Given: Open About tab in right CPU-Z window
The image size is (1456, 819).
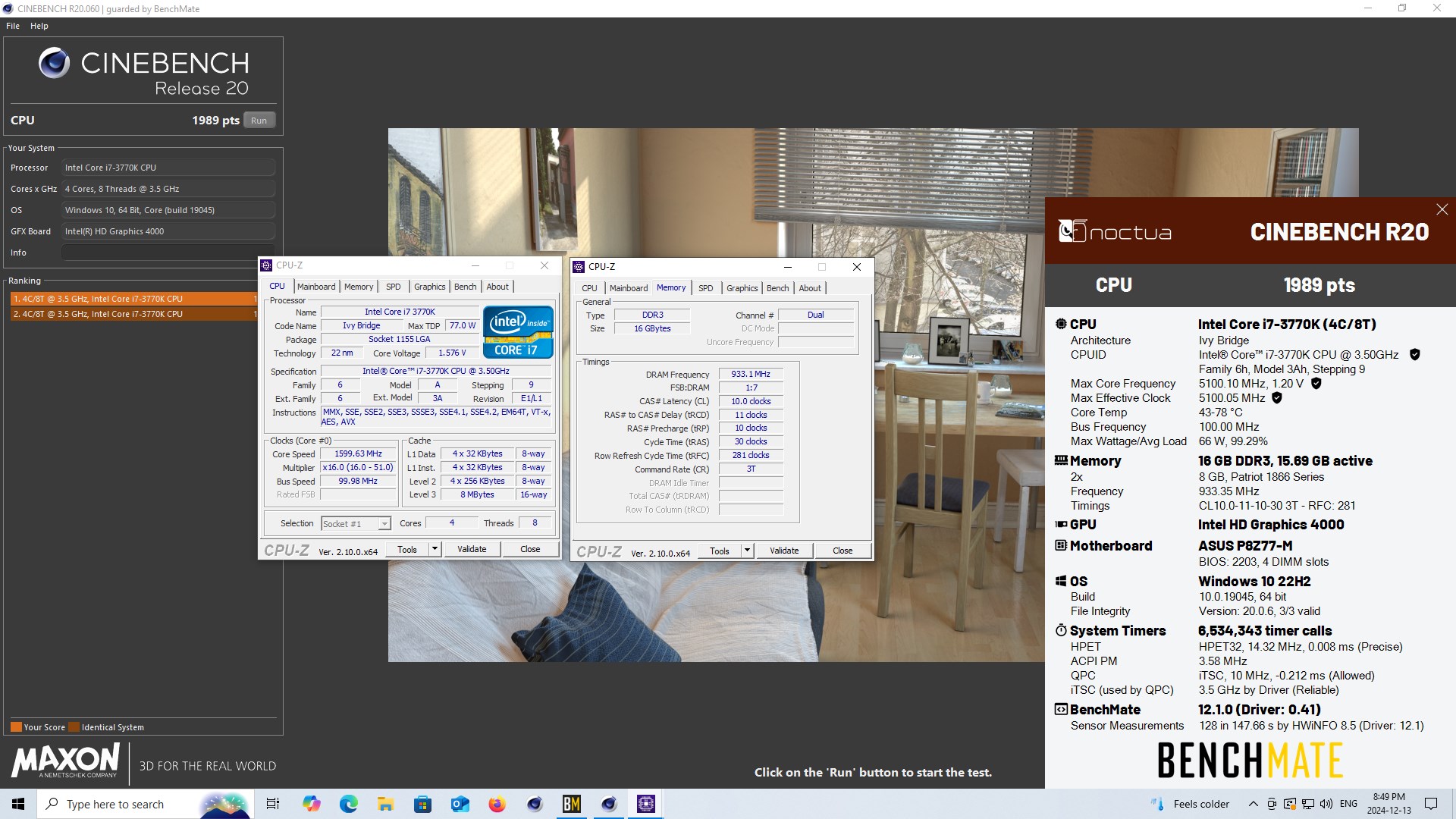Looking at the screenshot, I should click(x=810, y=288).
